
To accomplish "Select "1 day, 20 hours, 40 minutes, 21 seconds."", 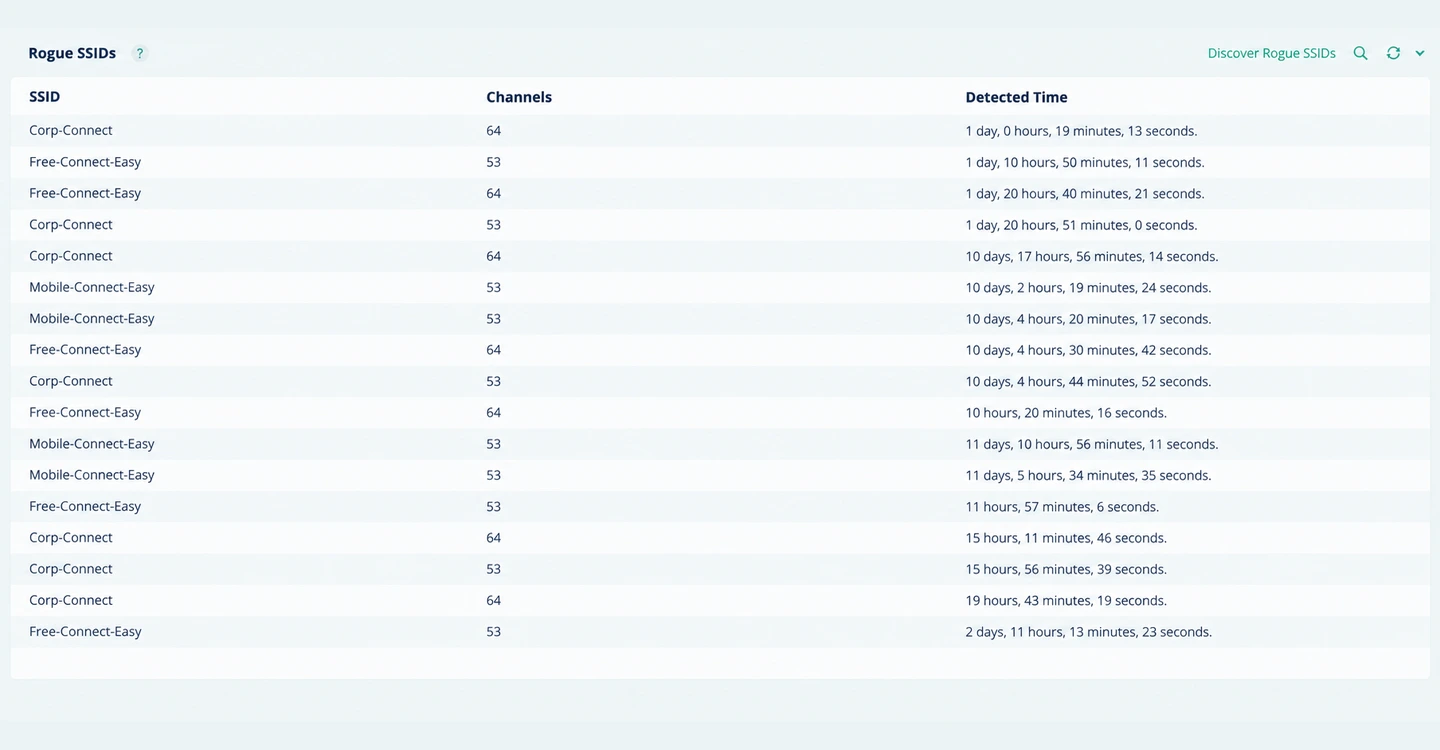I will tap(1085, 194).
